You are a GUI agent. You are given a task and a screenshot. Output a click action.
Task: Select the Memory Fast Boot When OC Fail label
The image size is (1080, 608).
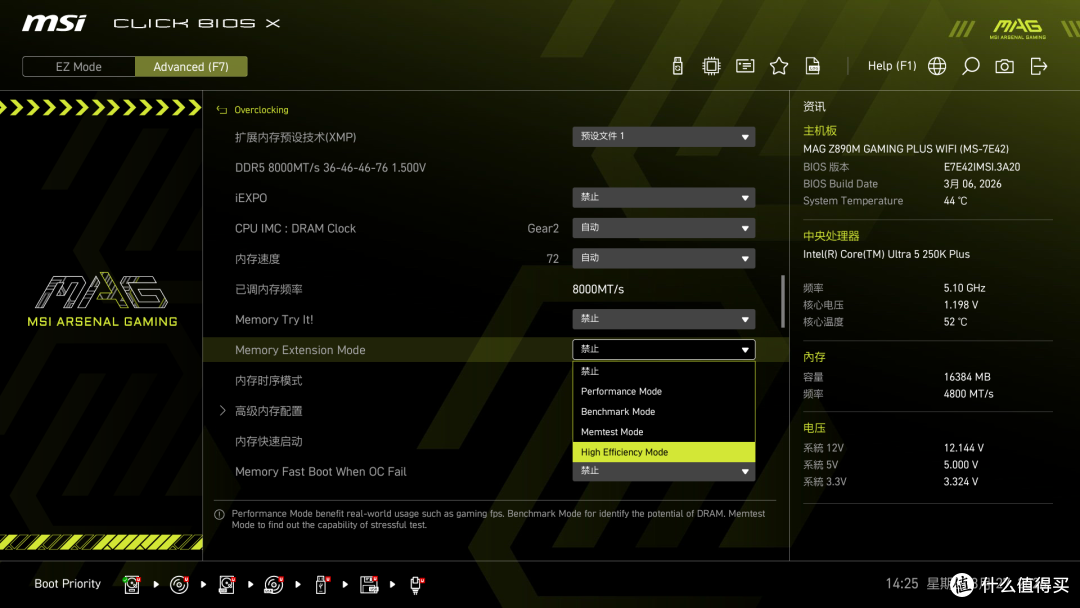(320, 472)
